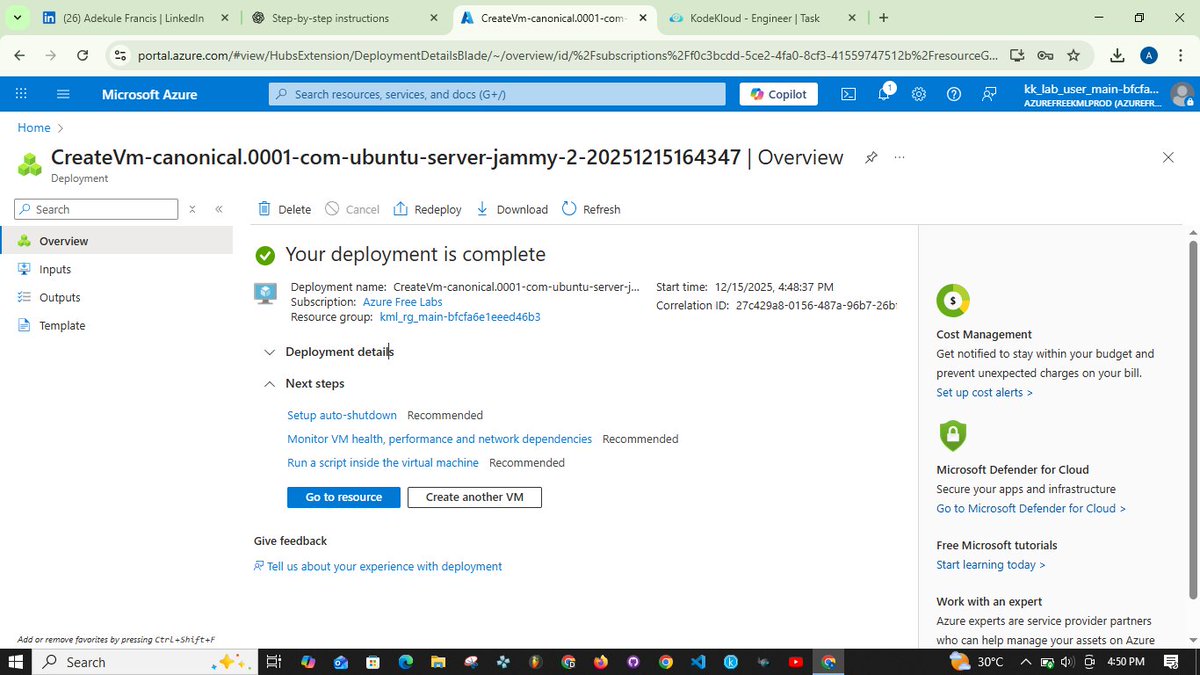Click Start learning today link
This screenshot has width=1200, height=675.
coord(991,564)
